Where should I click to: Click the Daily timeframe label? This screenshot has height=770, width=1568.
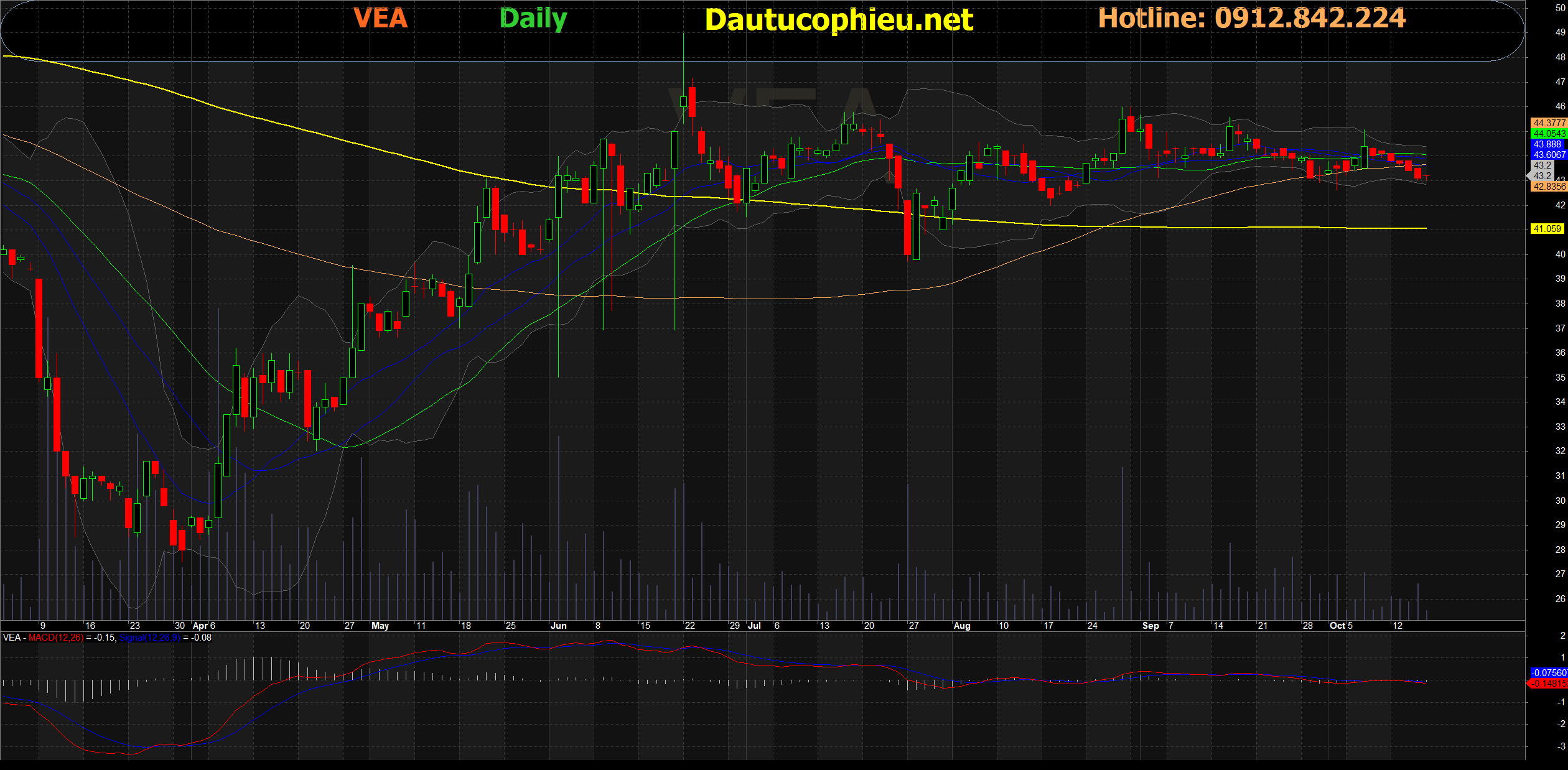(533, 19)
